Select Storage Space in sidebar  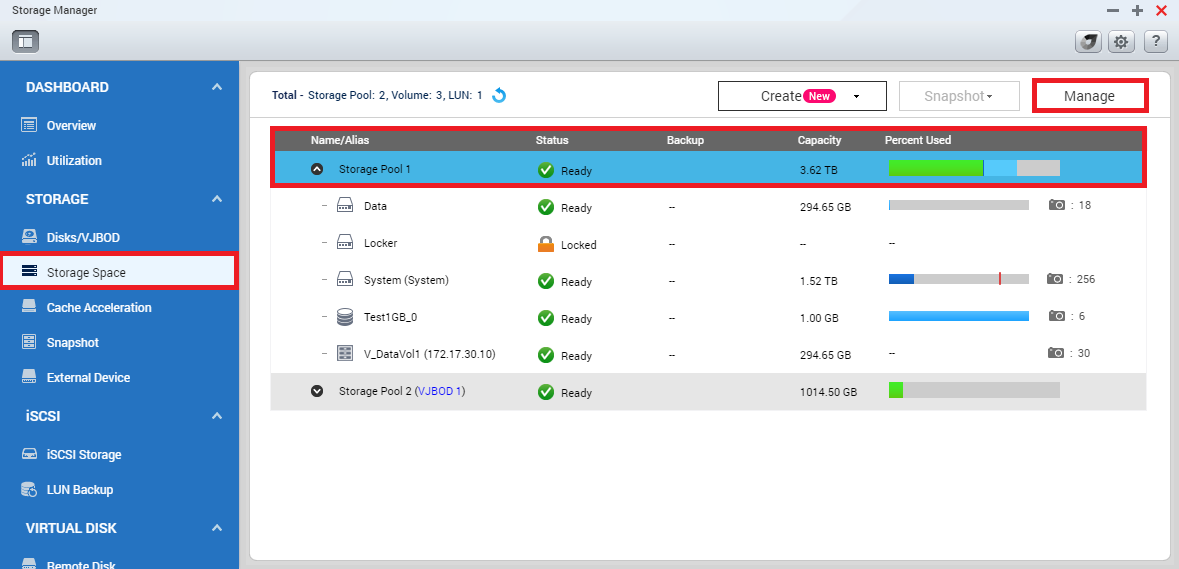coord(119,271)
